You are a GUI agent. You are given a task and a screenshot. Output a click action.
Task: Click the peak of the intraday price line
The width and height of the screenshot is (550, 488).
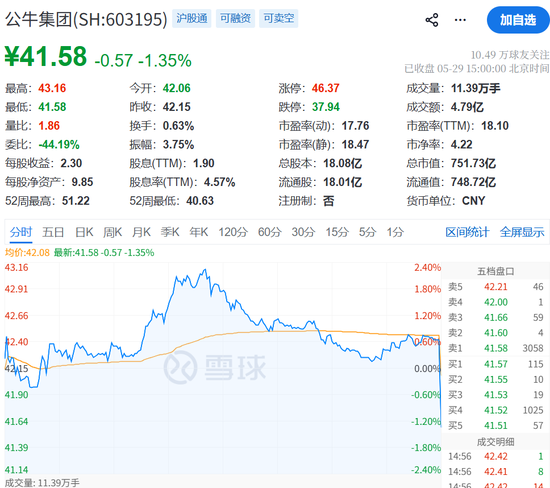click(x=205, y=270)
